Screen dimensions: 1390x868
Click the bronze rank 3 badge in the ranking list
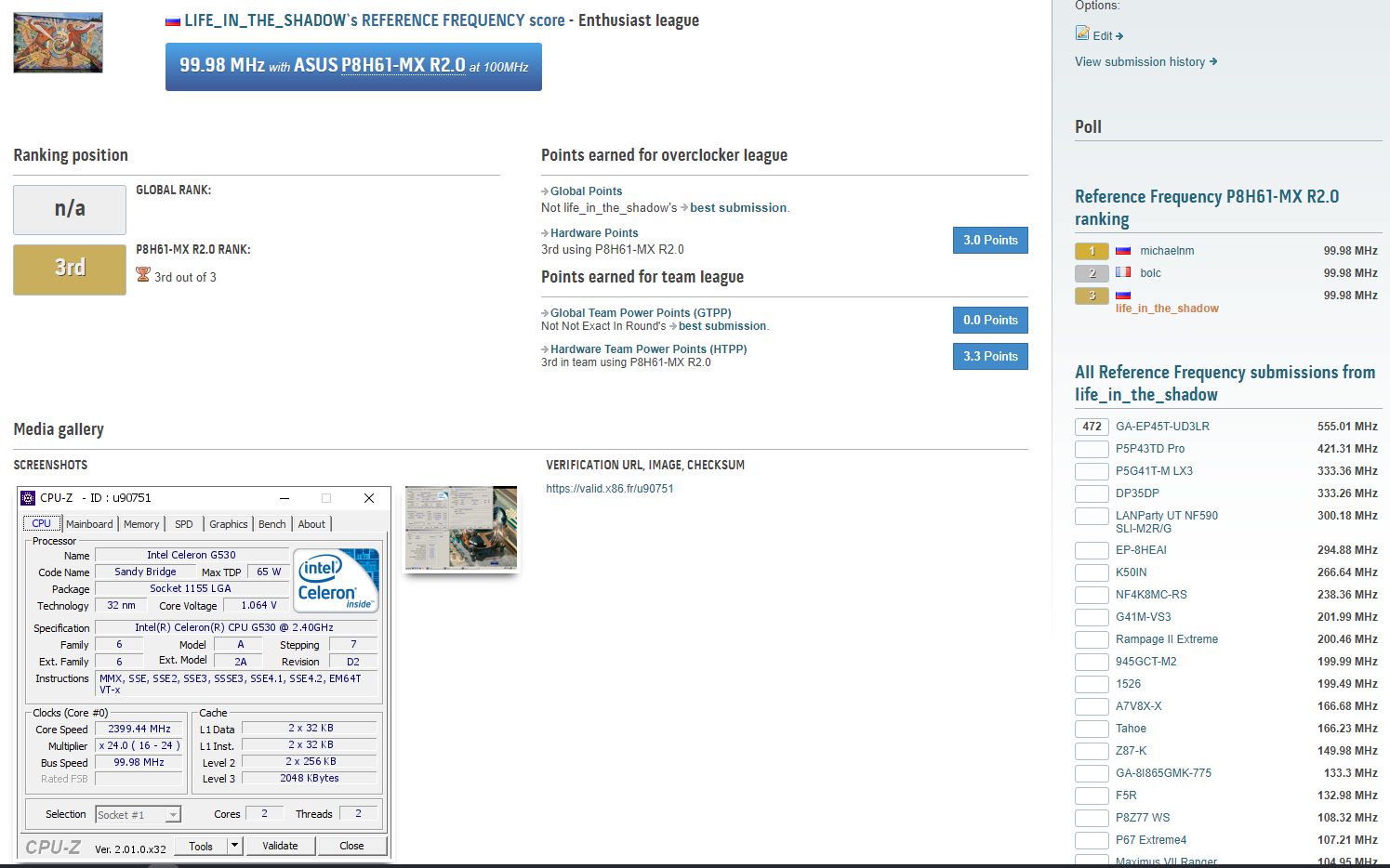point(1092,296)
